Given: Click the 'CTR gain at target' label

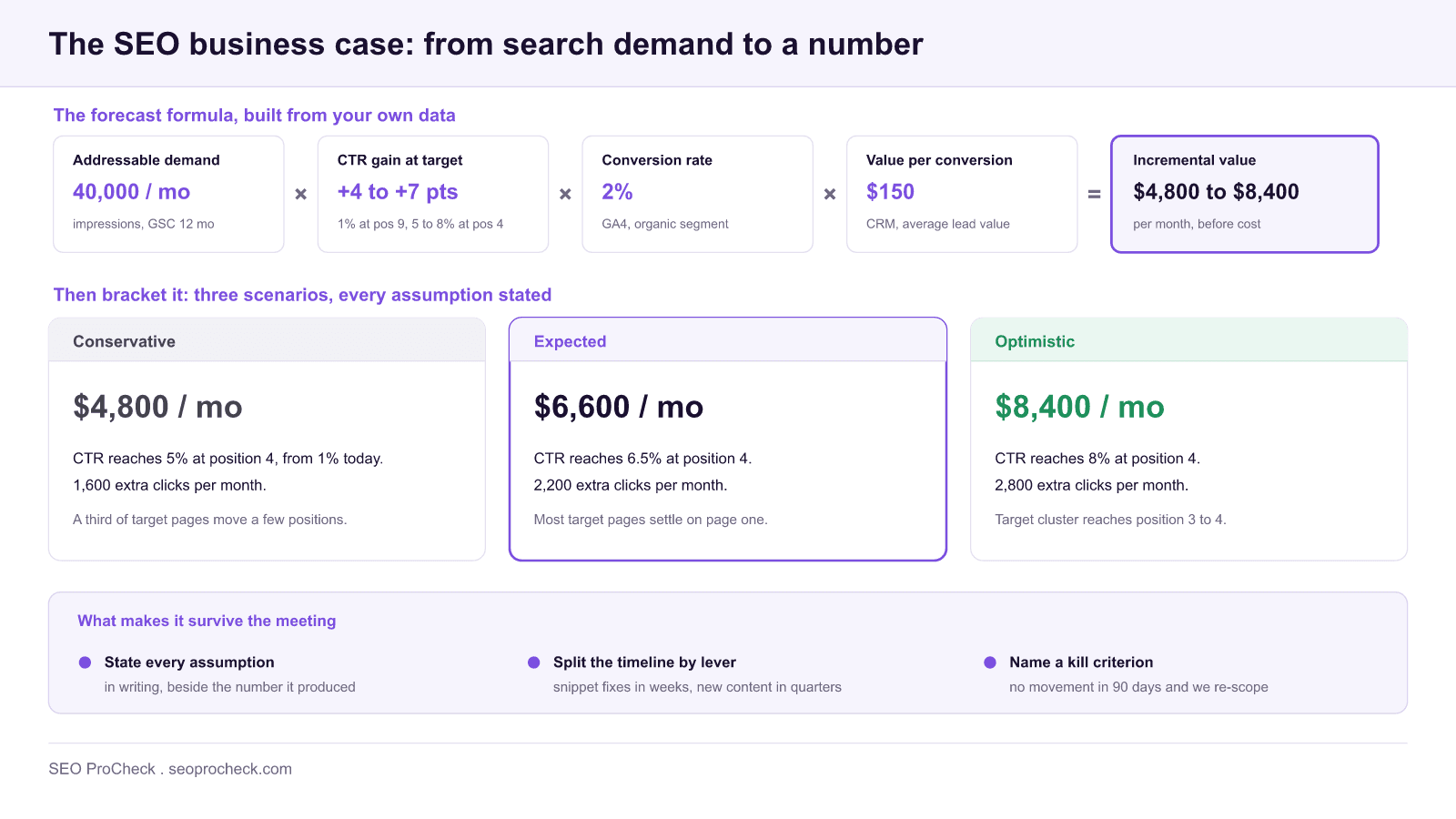Looking at the screenshot, I should point(399,160).
